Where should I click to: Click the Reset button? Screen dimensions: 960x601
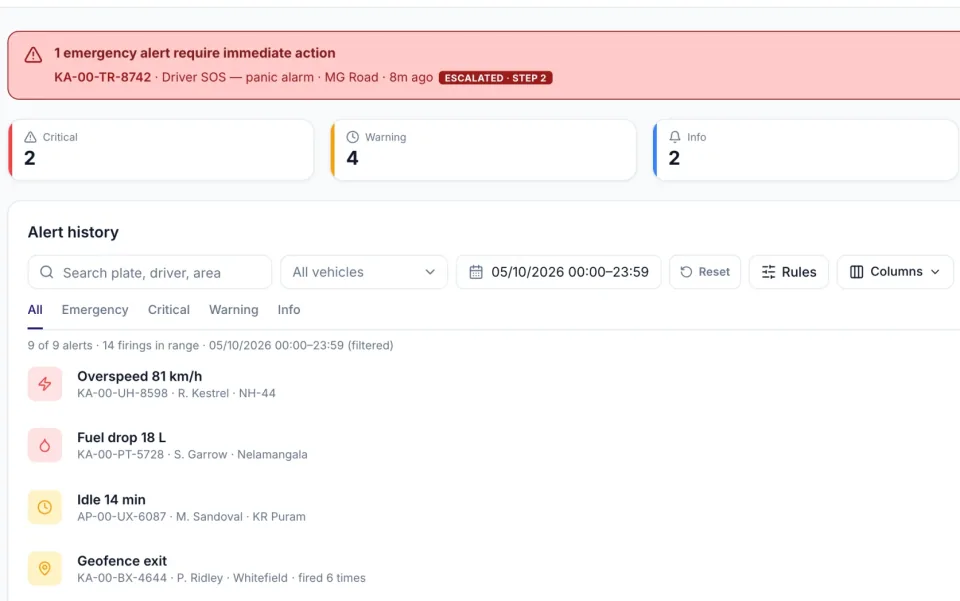point(705,272)
